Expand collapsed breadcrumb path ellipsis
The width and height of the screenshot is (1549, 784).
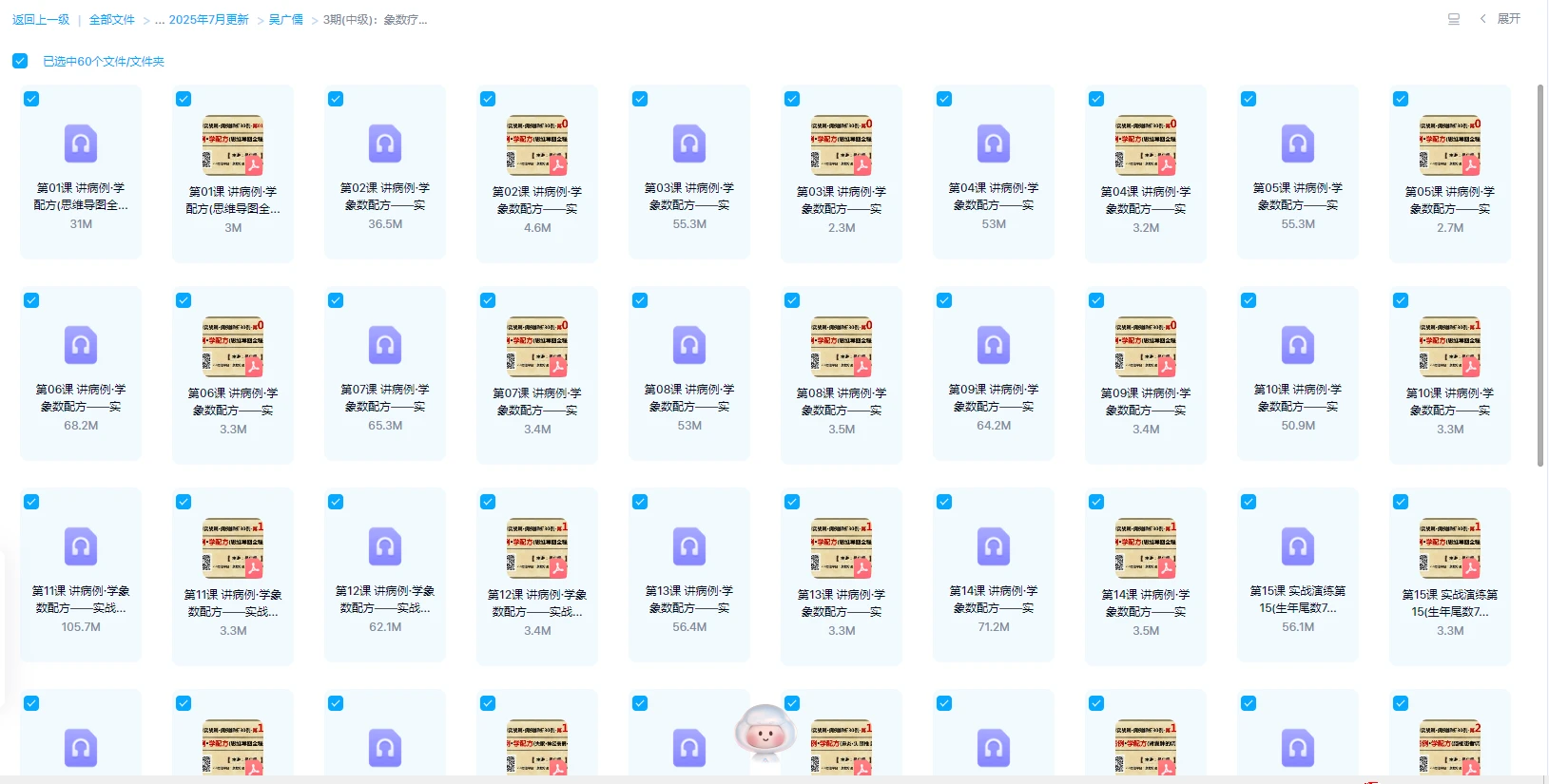(x=160, y=20)
